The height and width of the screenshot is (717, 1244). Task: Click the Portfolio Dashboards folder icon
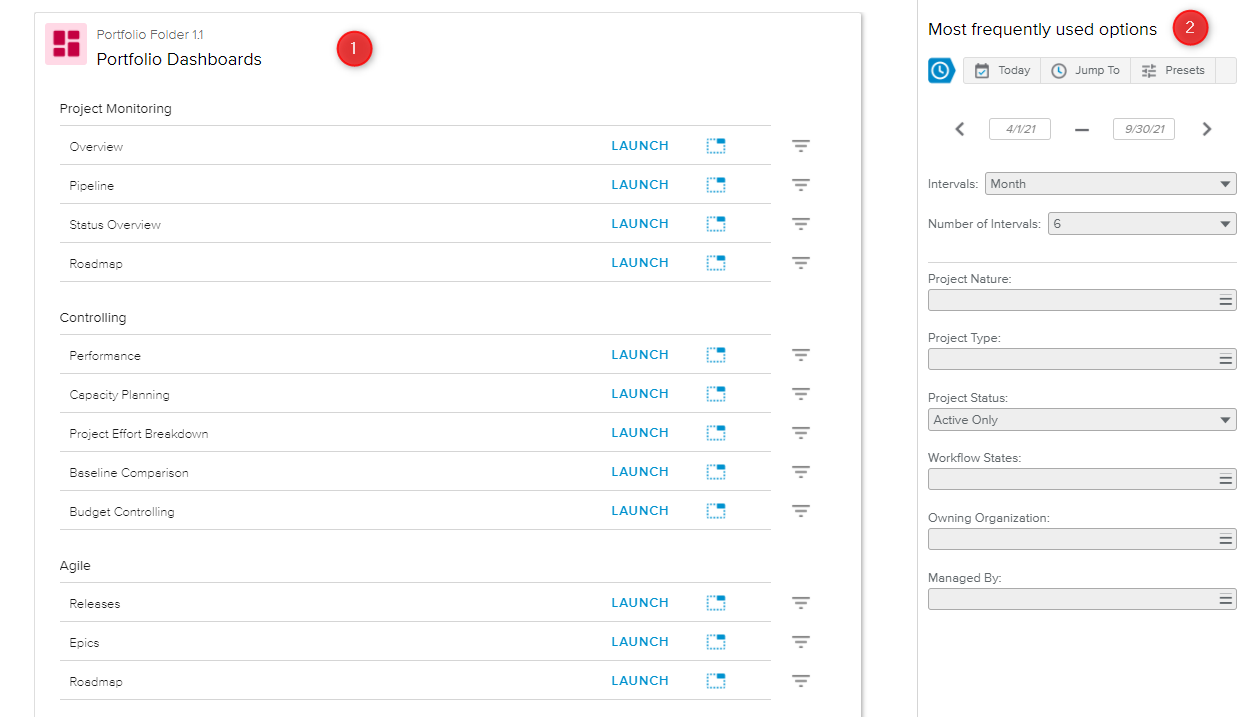coord(66,44)
